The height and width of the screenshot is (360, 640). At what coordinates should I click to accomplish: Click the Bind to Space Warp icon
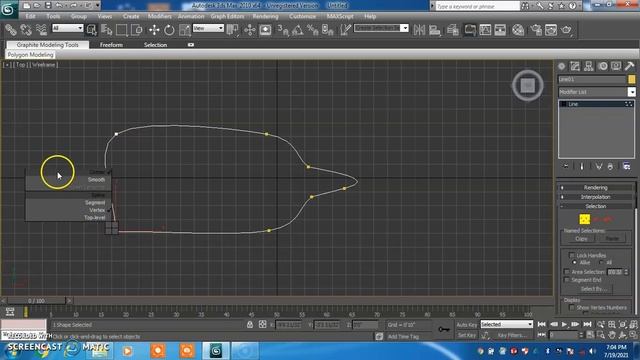41,30
